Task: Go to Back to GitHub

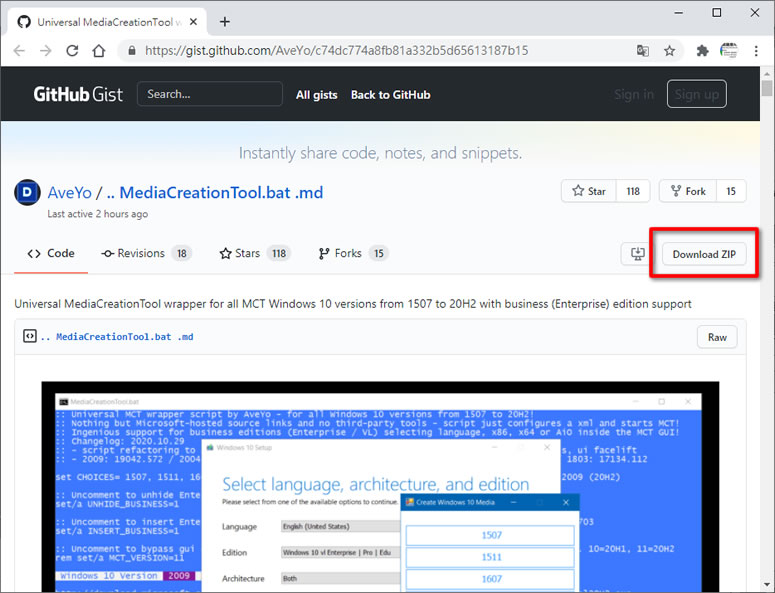Action: (x=390, y=95)
